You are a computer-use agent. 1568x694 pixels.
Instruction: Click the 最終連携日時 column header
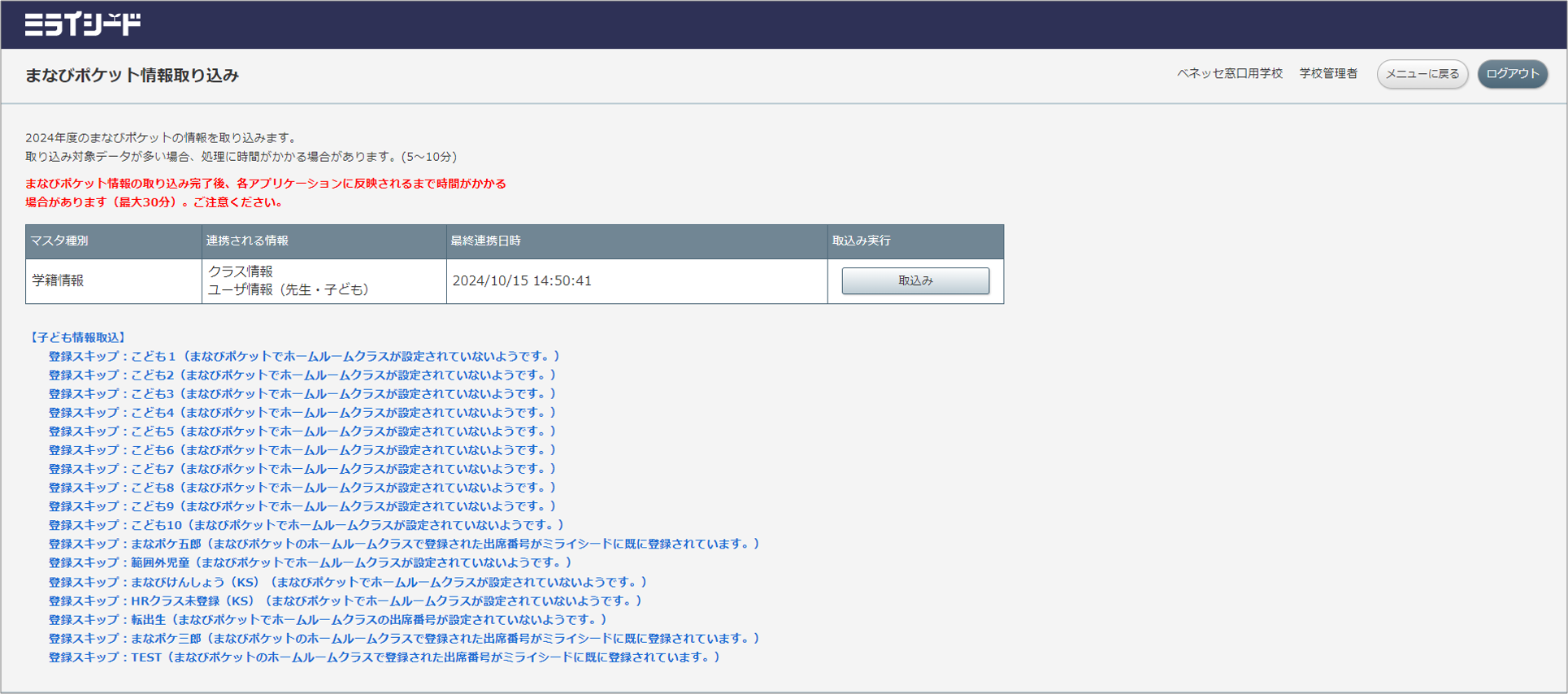(x=485, y=241)
